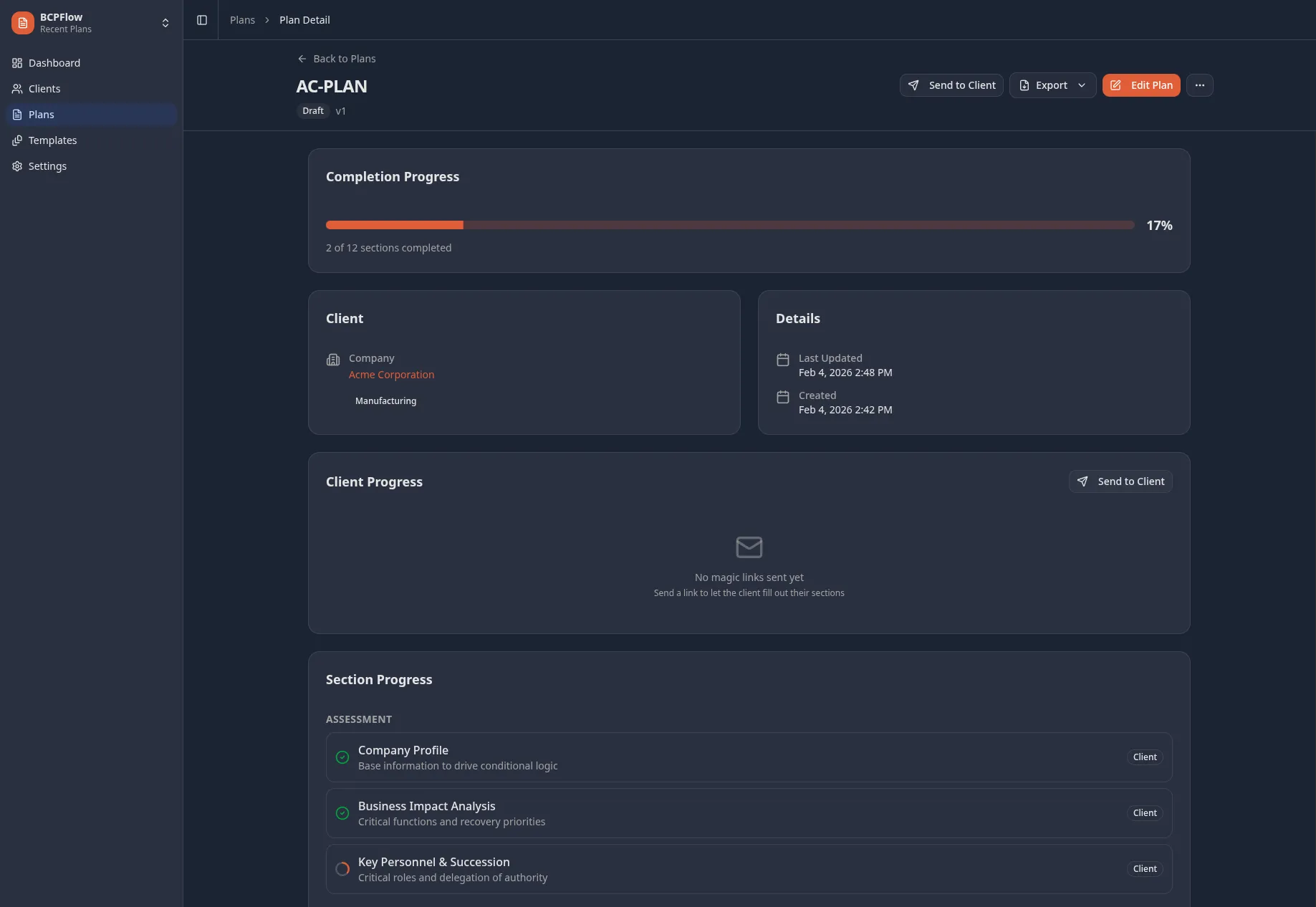Click the envelope icon in Client Progress
The image size is (1316, 907).
pyautogui.click(x=749, y=547)
